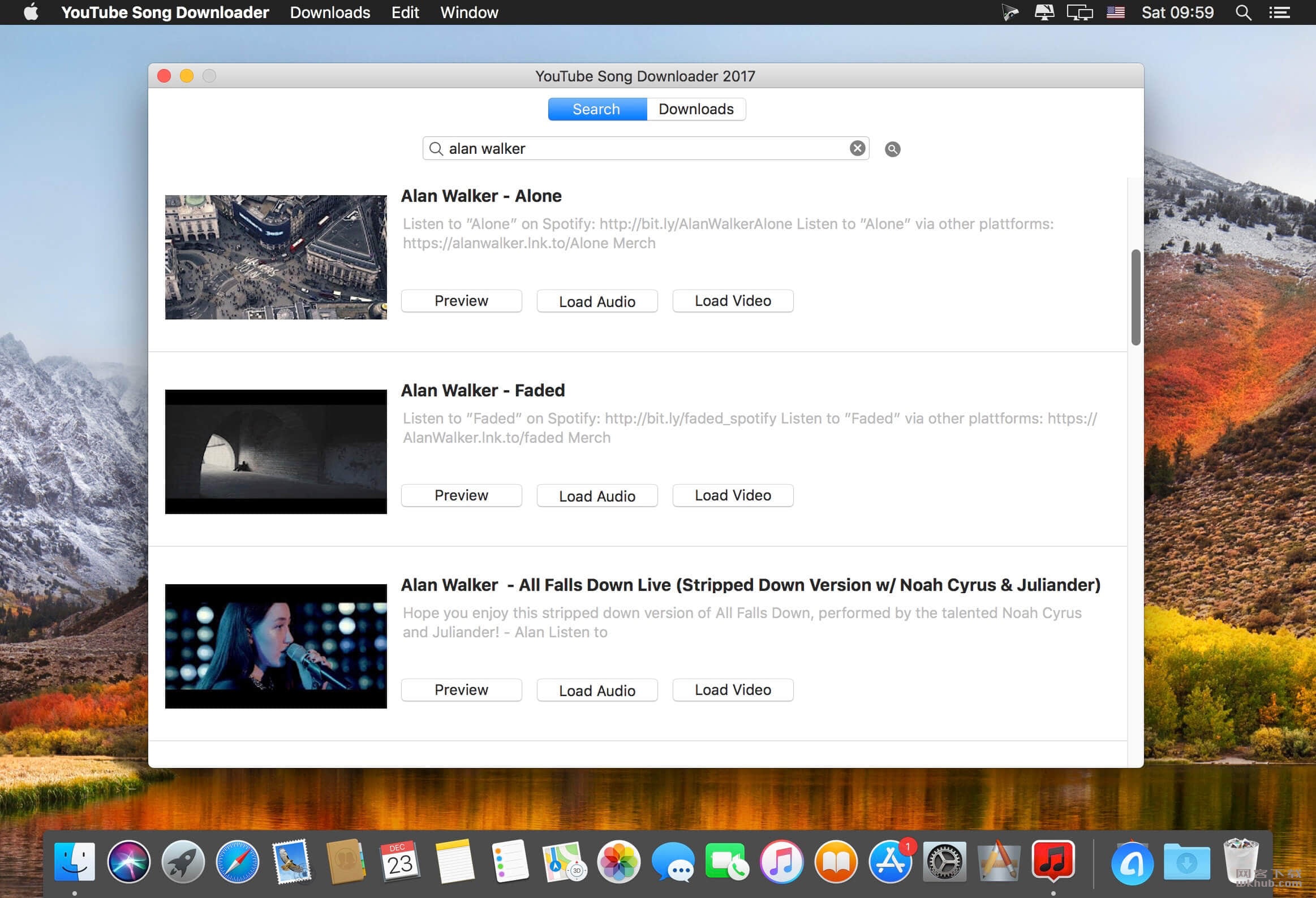This screenshot has height=898, width=1316.
Task: Open iTunes music icon in the dock
Action: click(x=781, y=862)
